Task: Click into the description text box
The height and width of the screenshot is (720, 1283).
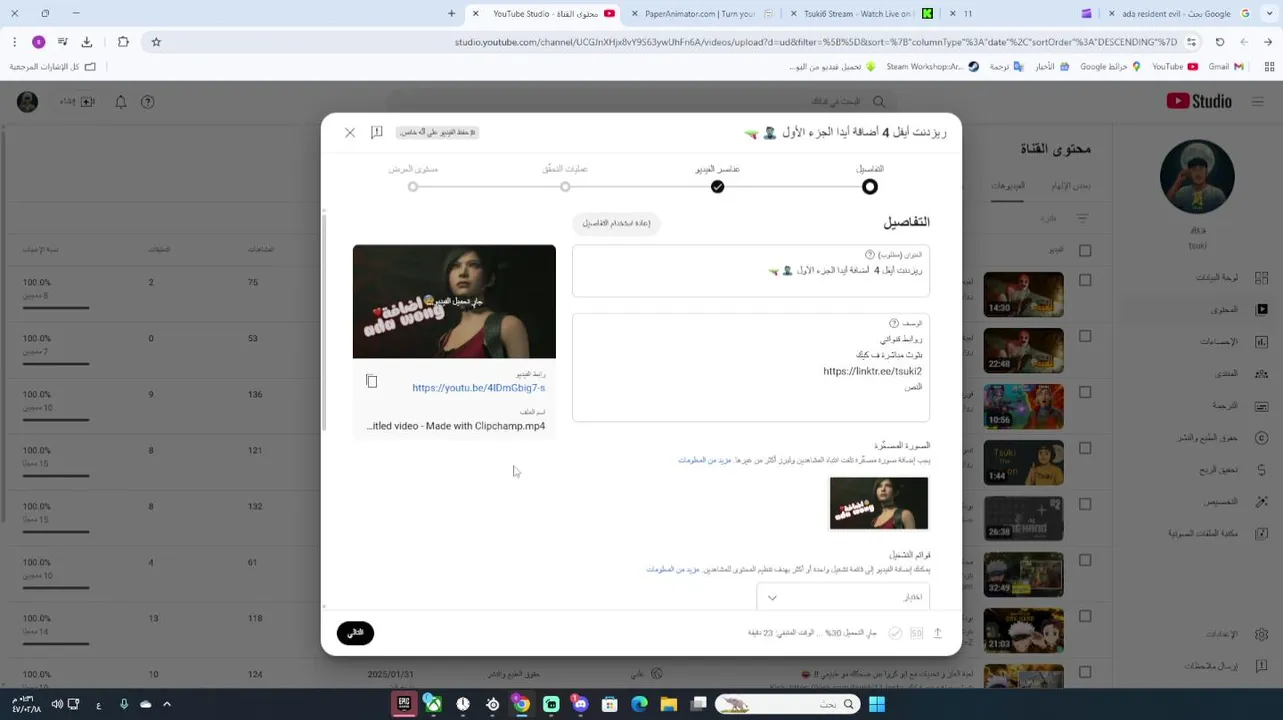Action: click(x=751, y=368)
